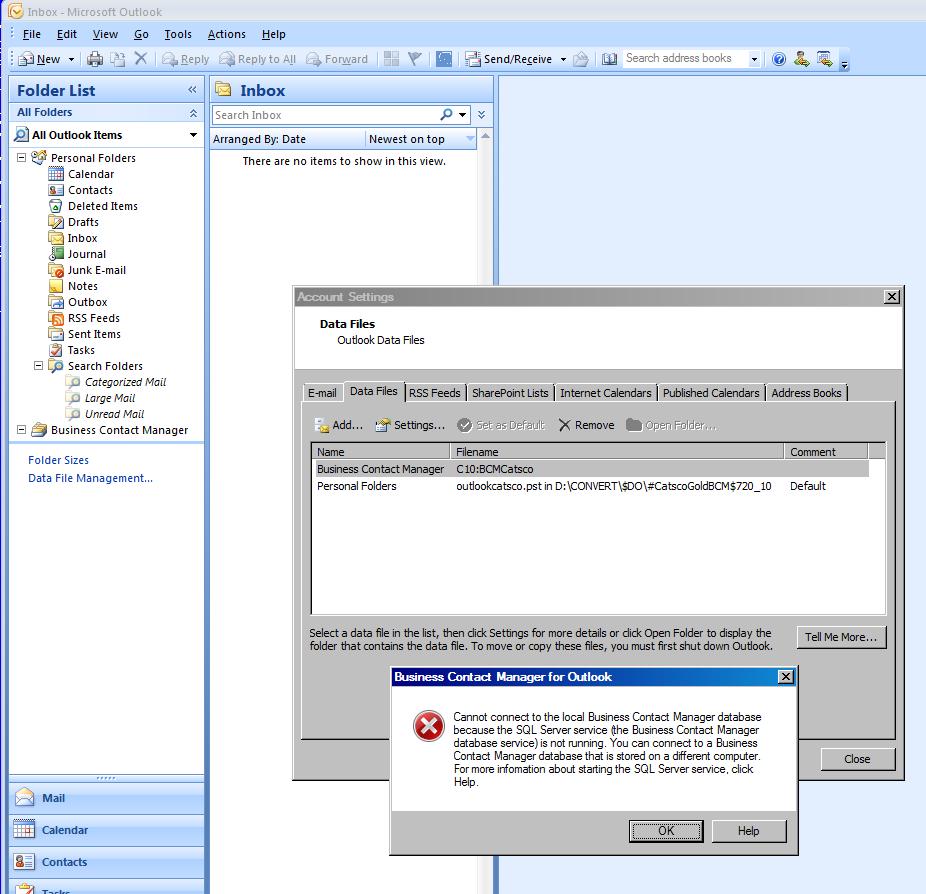The image size is (926, 894).
Task: Click the Add data file icon button
Action: click(338, 425)
